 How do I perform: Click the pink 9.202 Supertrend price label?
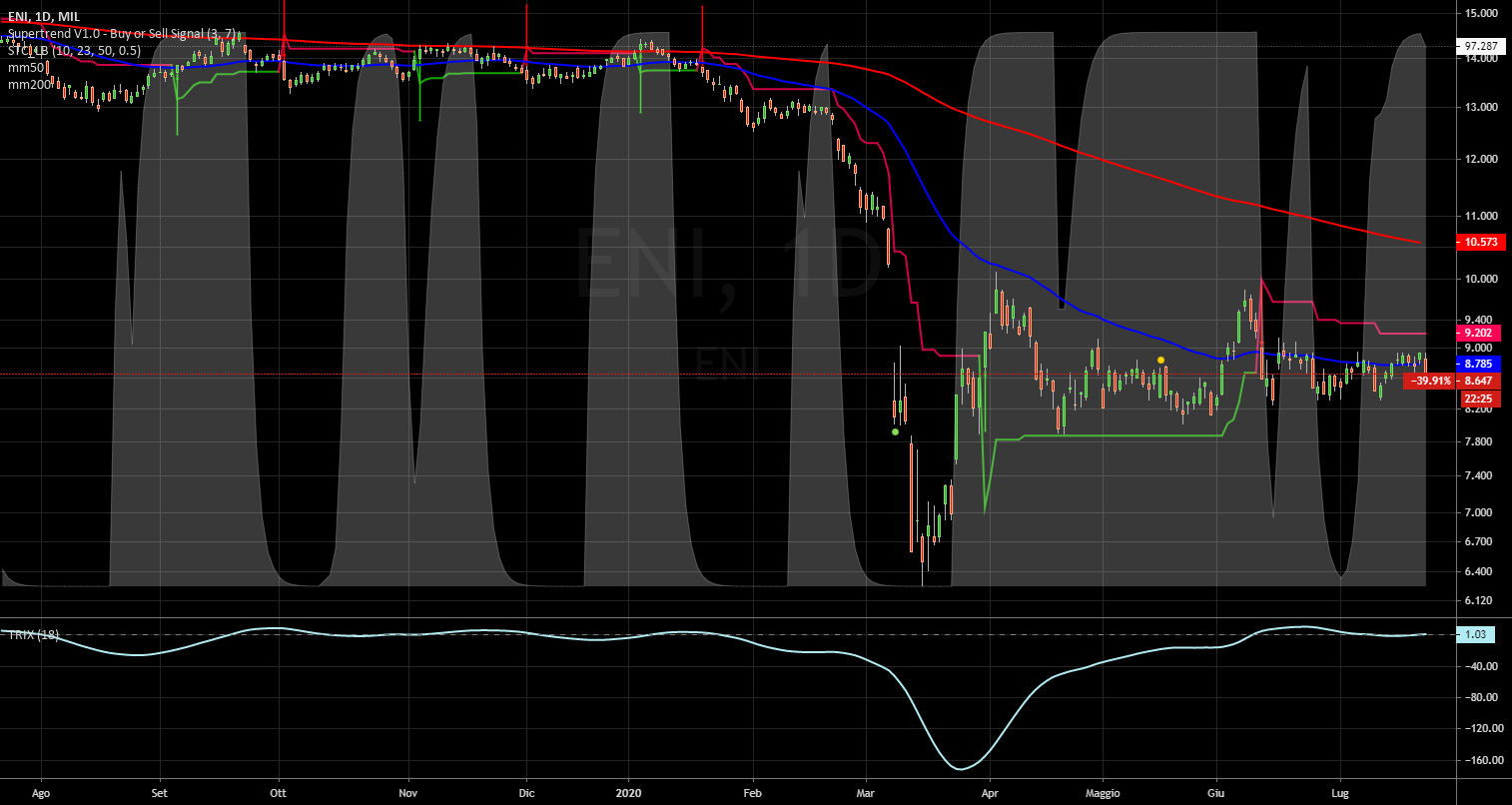pyautogui.click(x=1480, y=333)
